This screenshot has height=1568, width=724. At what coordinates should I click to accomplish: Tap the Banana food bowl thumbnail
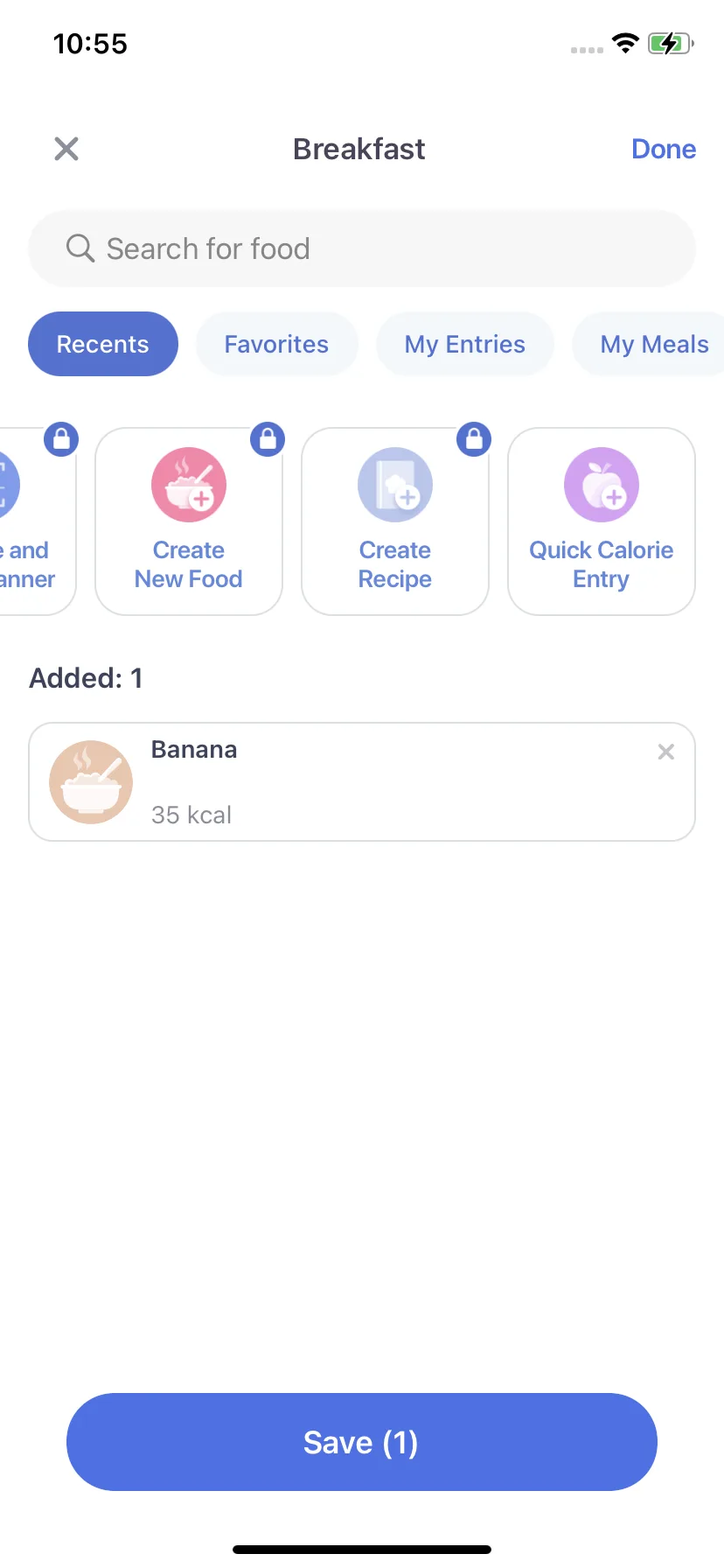tap(91, 782)
